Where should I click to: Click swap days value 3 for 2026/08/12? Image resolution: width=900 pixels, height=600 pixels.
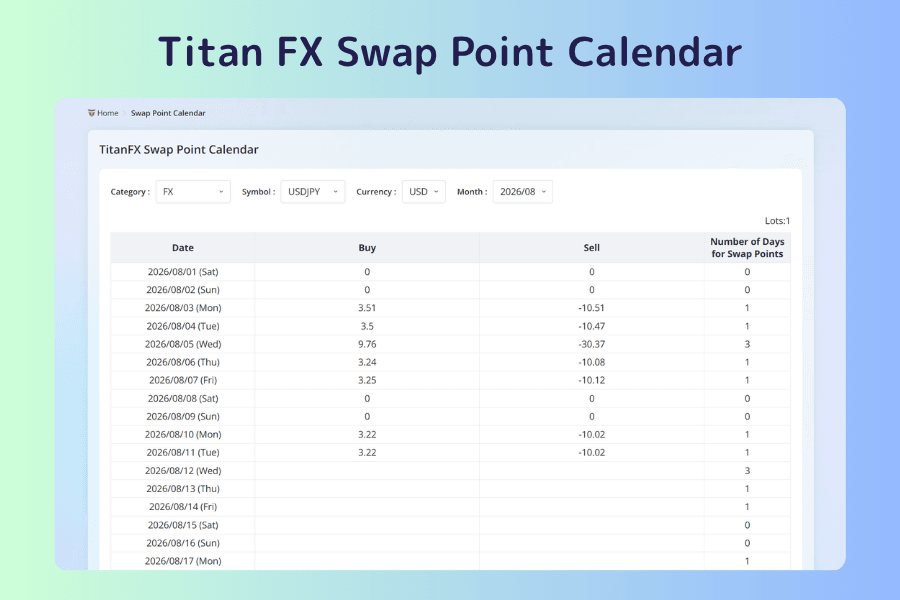pyautogui.click(x=747, y=471)
